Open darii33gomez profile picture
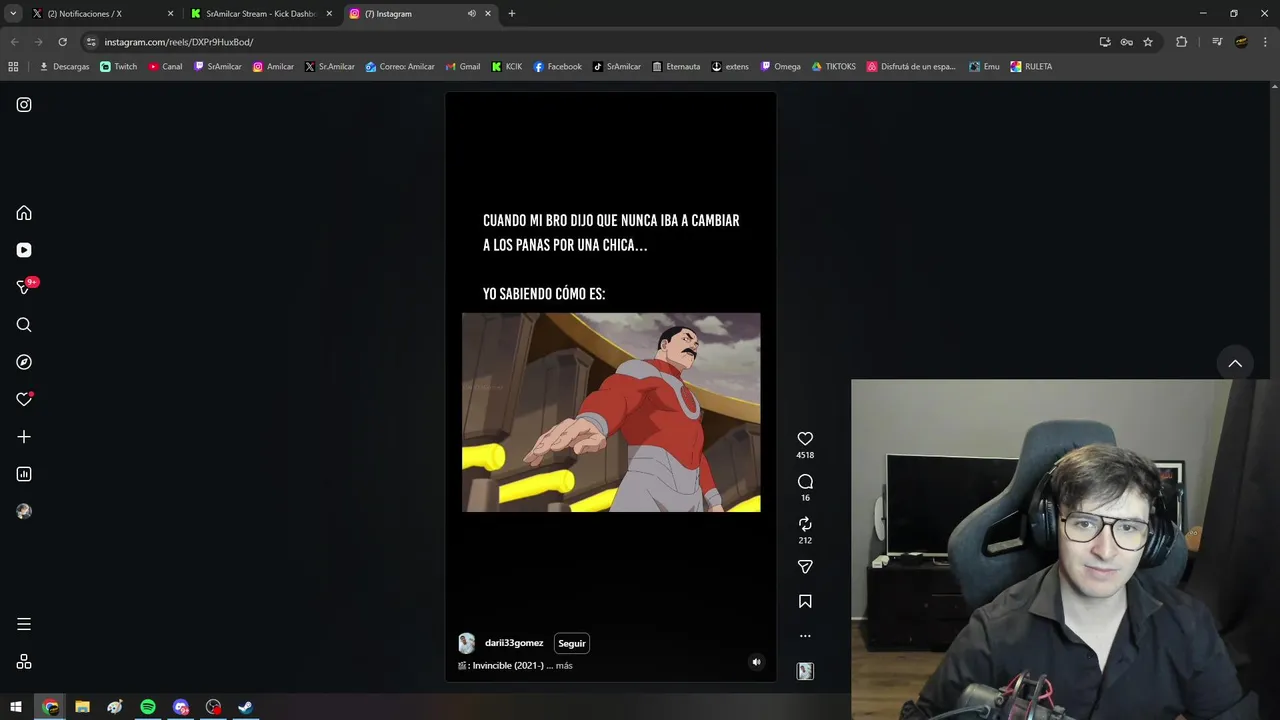 tap(466, 643)
